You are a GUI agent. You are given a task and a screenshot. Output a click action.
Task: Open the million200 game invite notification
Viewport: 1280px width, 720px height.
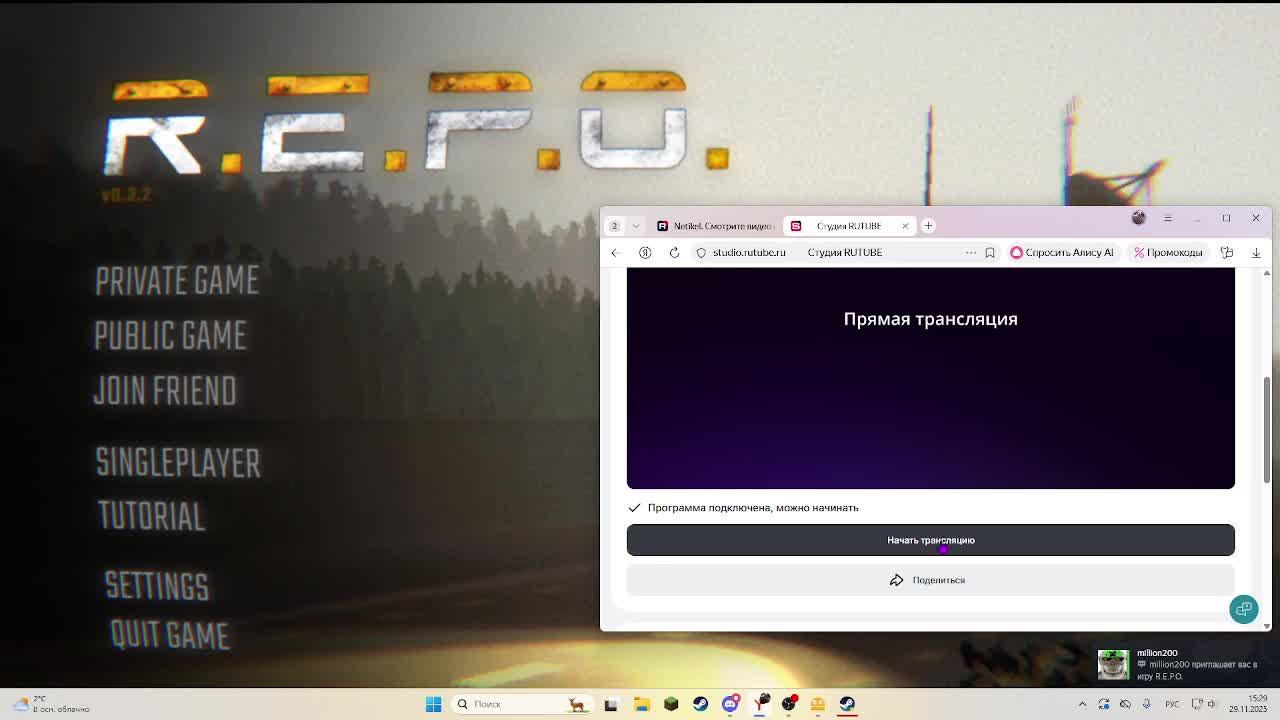(1186, 664)
